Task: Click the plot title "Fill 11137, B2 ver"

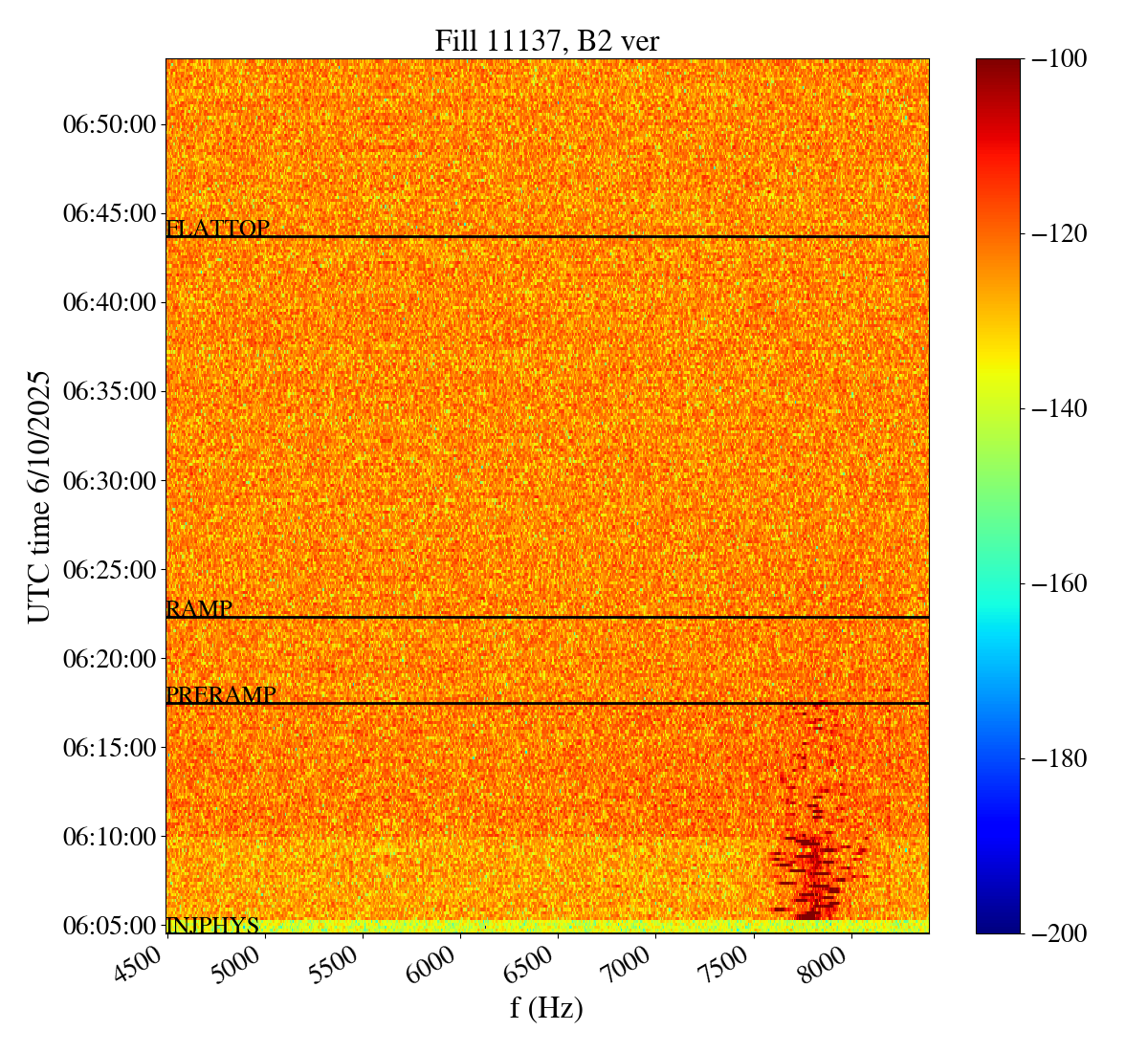Action: tap(546, 40)
